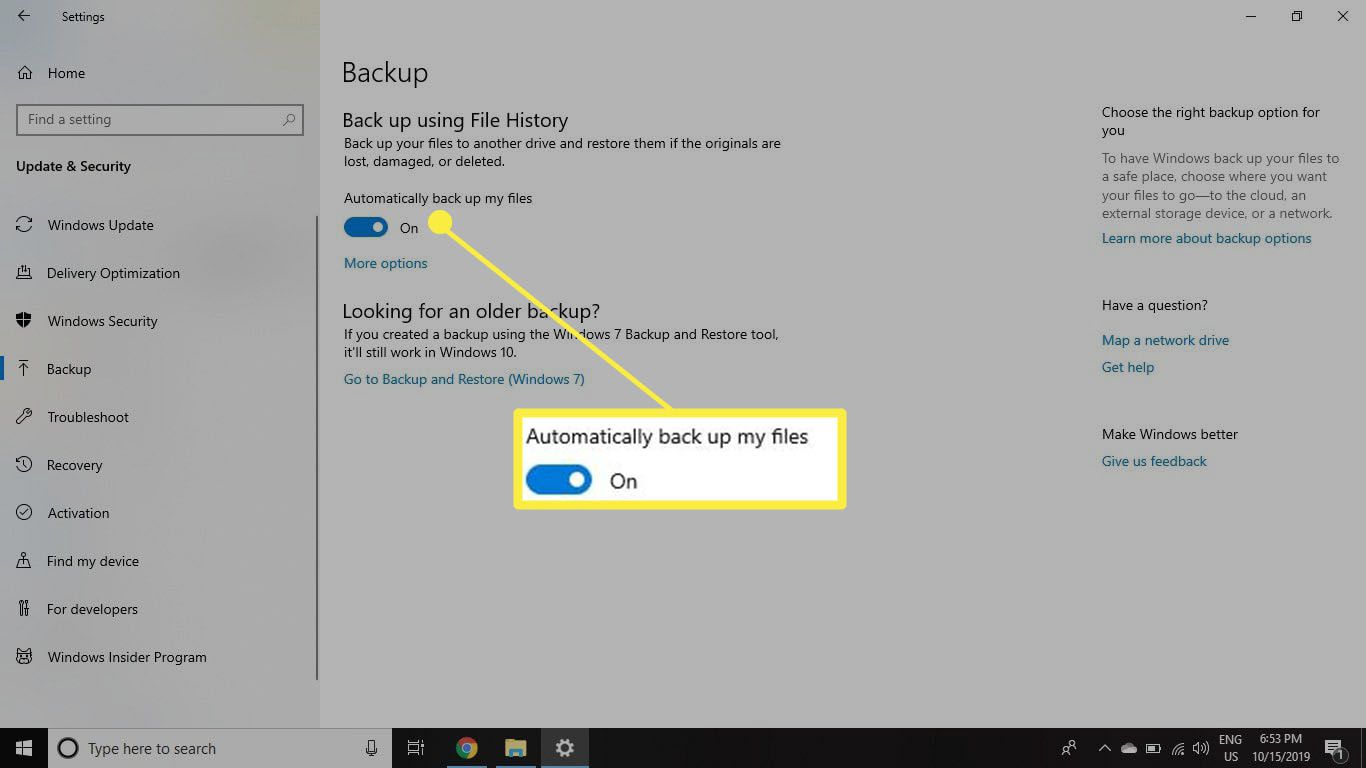This screenshot has height=768, width=1366.
Task: Select the Backup arrow icon
Action: 25,369
